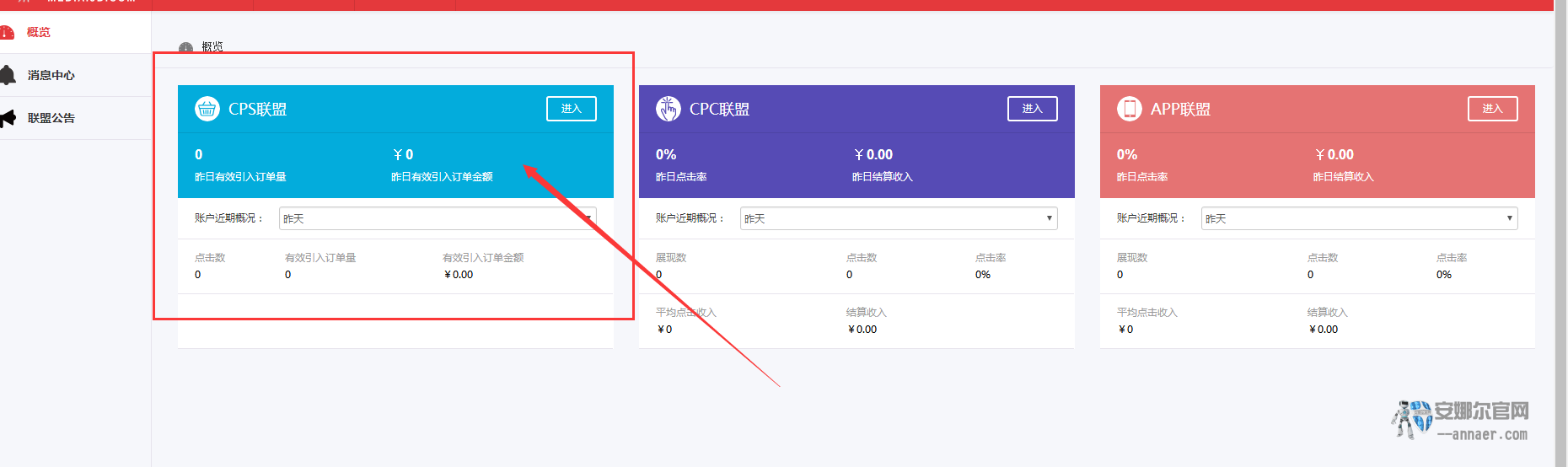Screen dimensions: 1568x467
Task: Enter the APP联盟 with its 进入 button
Action: (x=1493, y=109)
